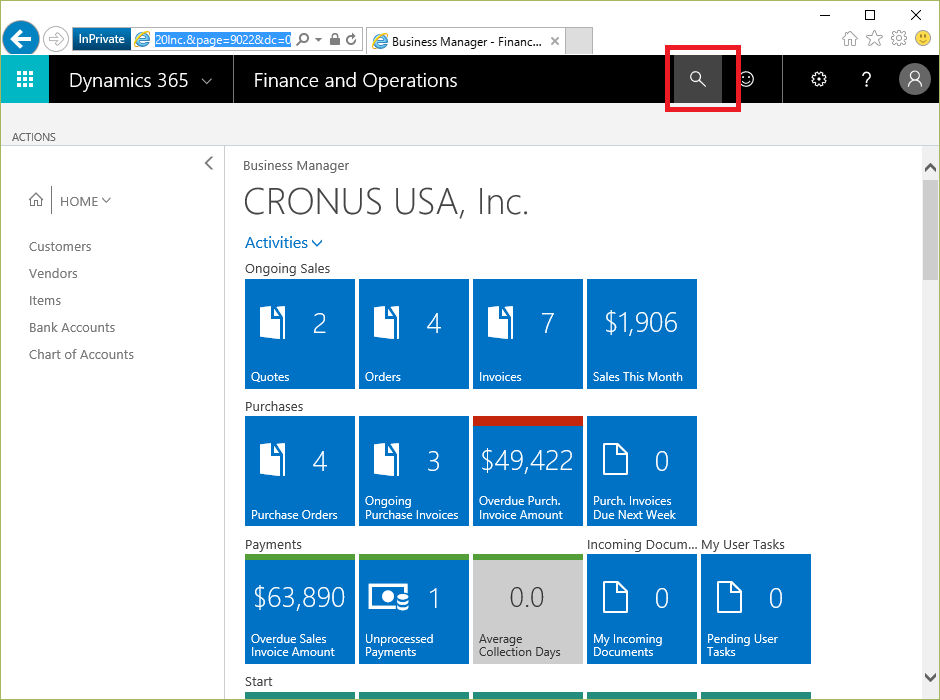Viewport: 940px width, 700px height.
Task: Click the Finance and Operations title
Action: (x=355, y=80)
